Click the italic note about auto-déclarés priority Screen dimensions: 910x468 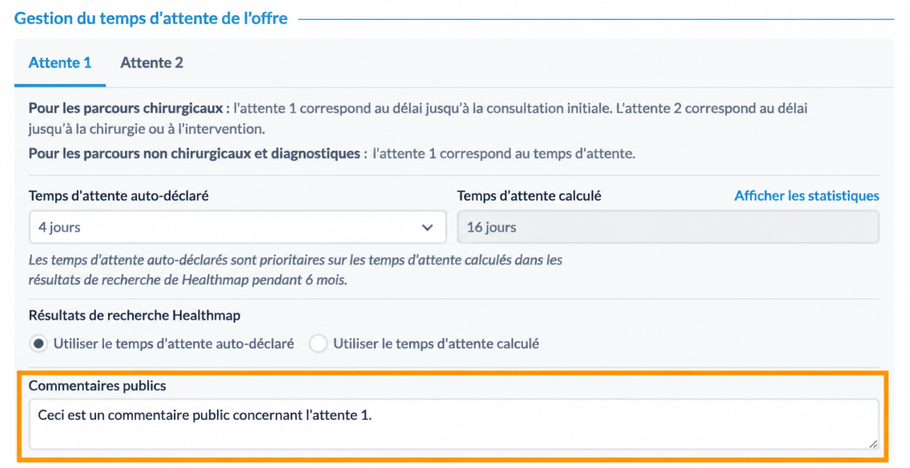coord(295,269)
